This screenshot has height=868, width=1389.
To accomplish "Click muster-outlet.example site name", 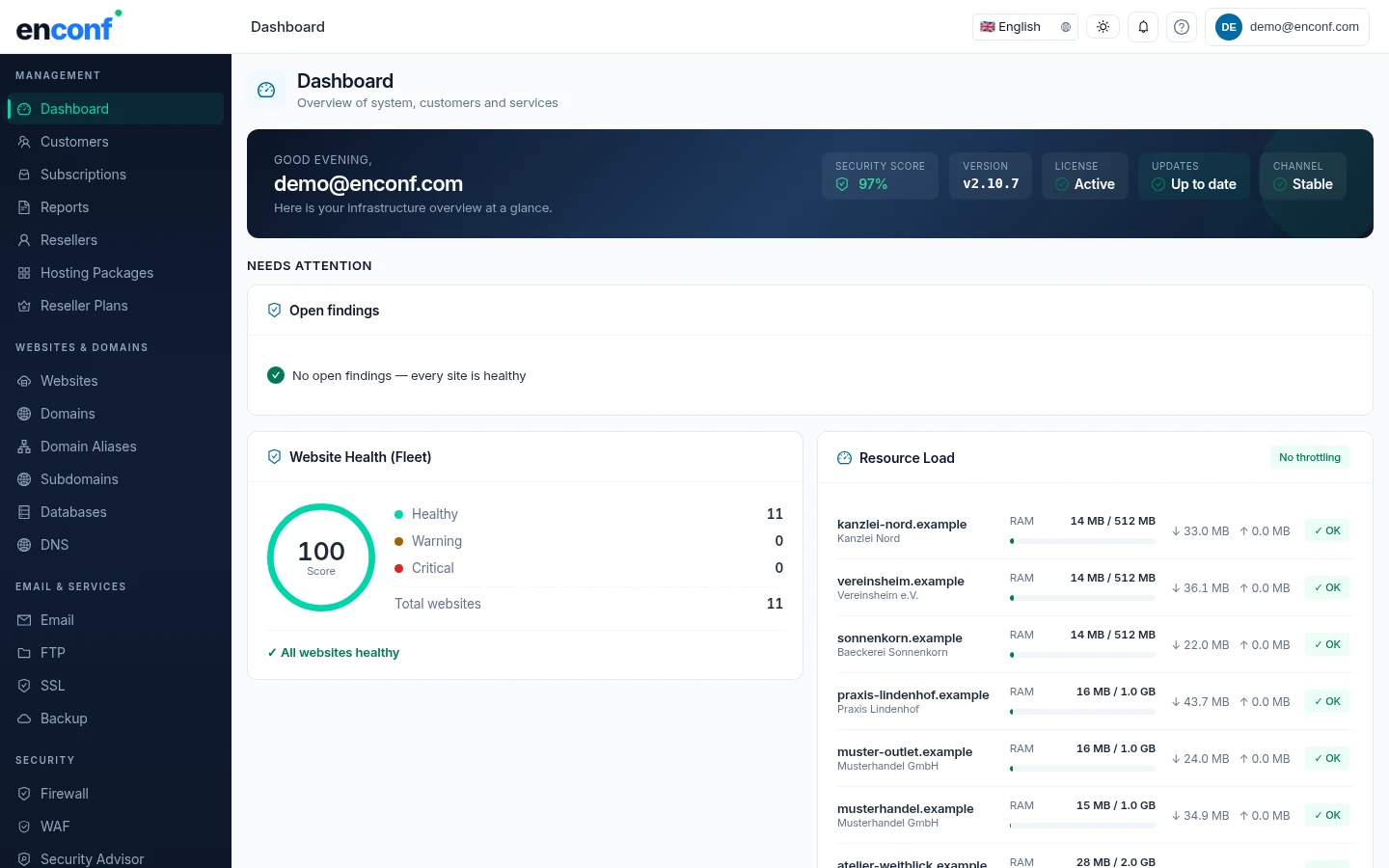I will 905,752.
